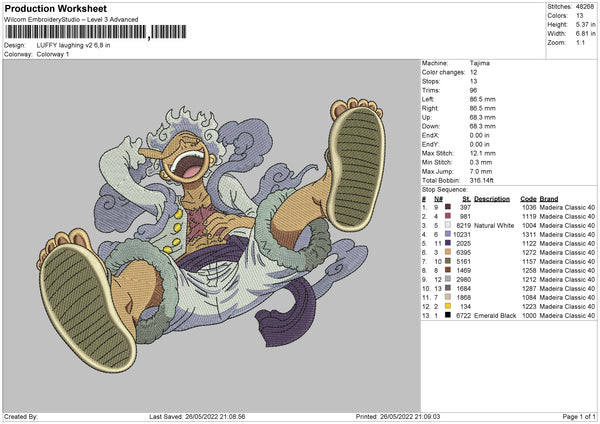Click the lavender swatch for code 1311

448,234
